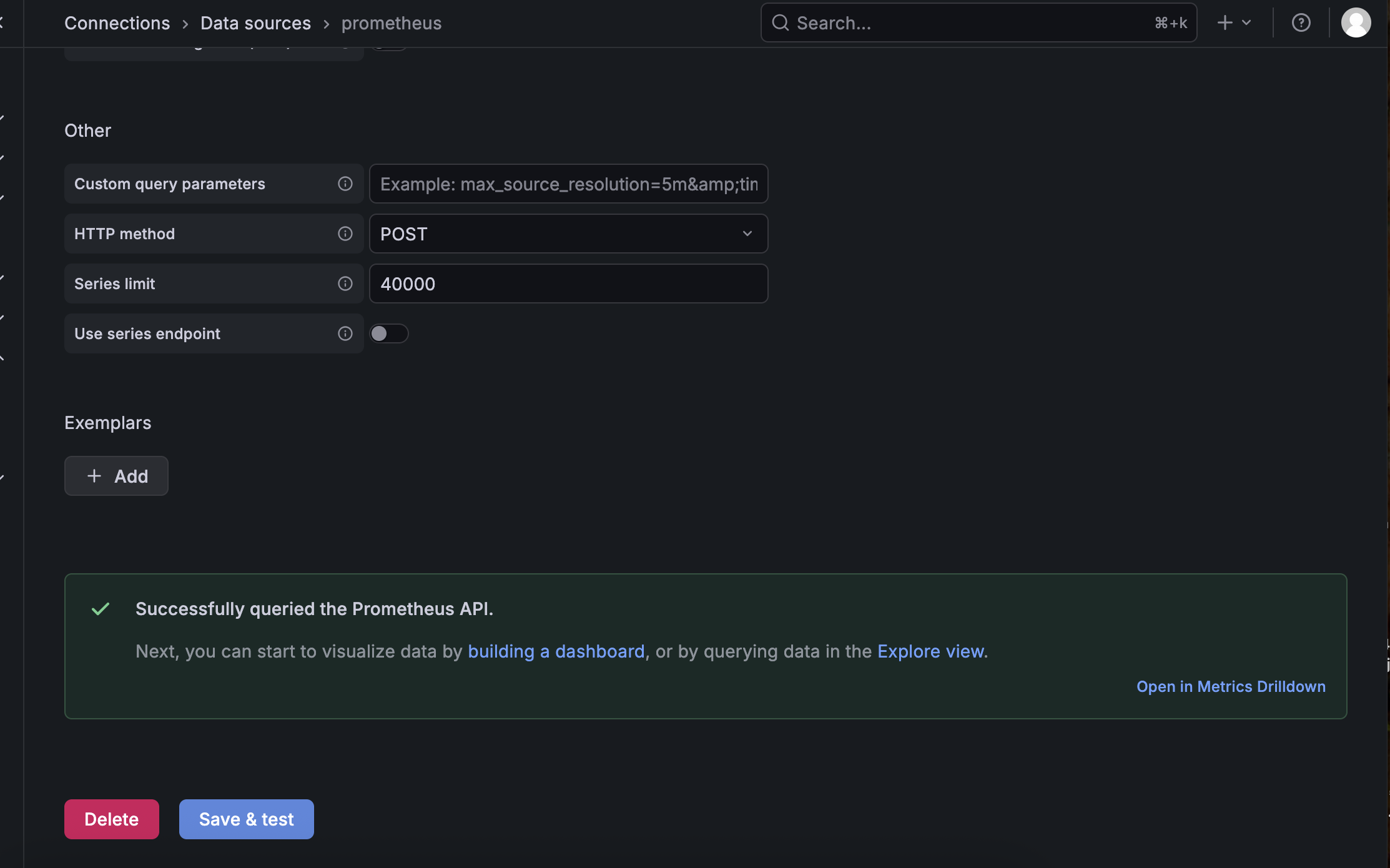
Task: Click the red Delete button
Action: click(111, 819)
